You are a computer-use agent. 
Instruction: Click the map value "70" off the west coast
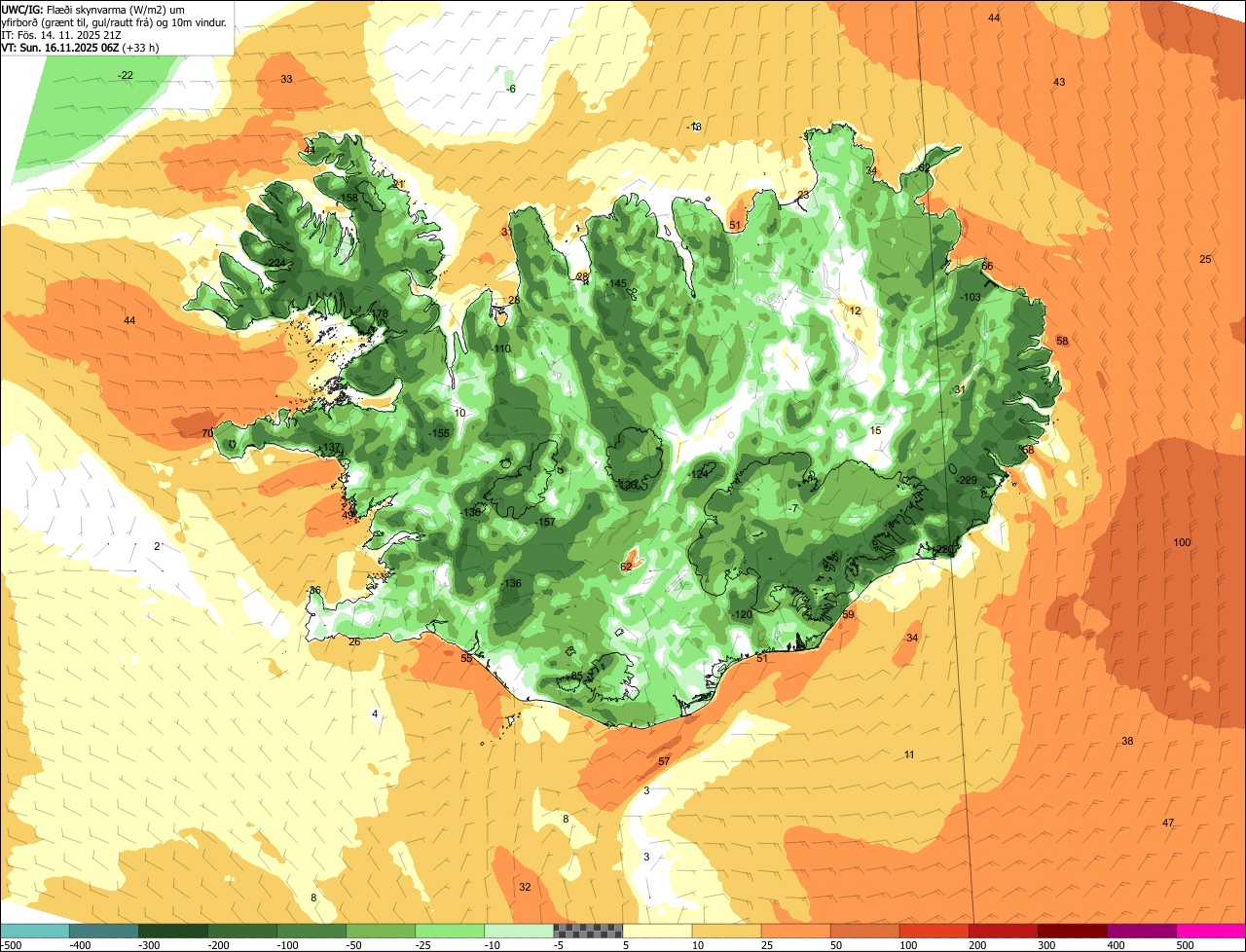(x=207, y=433)
